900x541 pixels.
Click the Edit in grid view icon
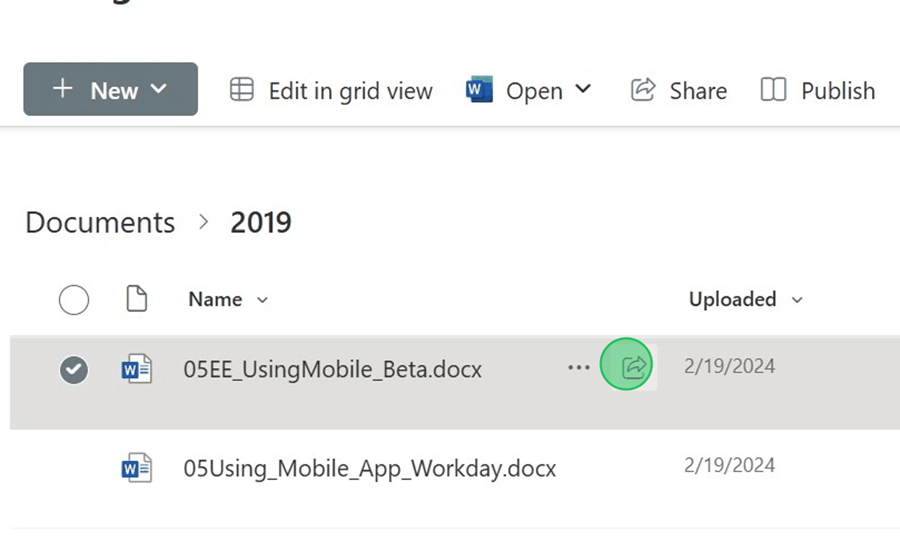tap(242, 90)
